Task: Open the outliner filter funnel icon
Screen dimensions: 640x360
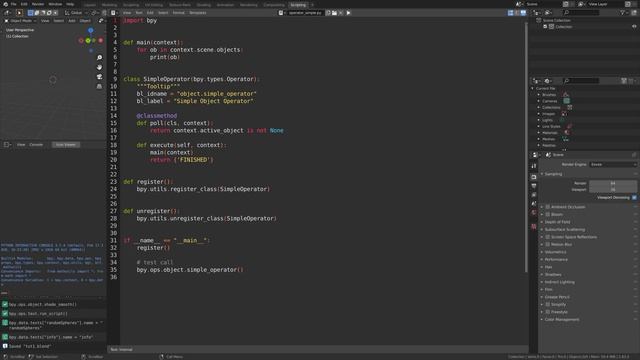Action: (x=622, y=13)
